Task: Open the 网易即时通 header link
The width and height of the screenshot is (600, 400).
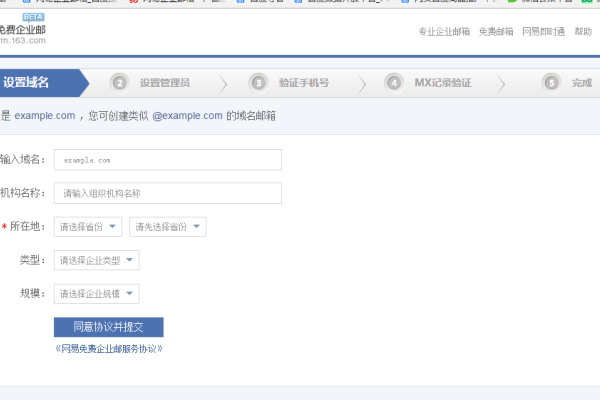Action: click(544, 31)
